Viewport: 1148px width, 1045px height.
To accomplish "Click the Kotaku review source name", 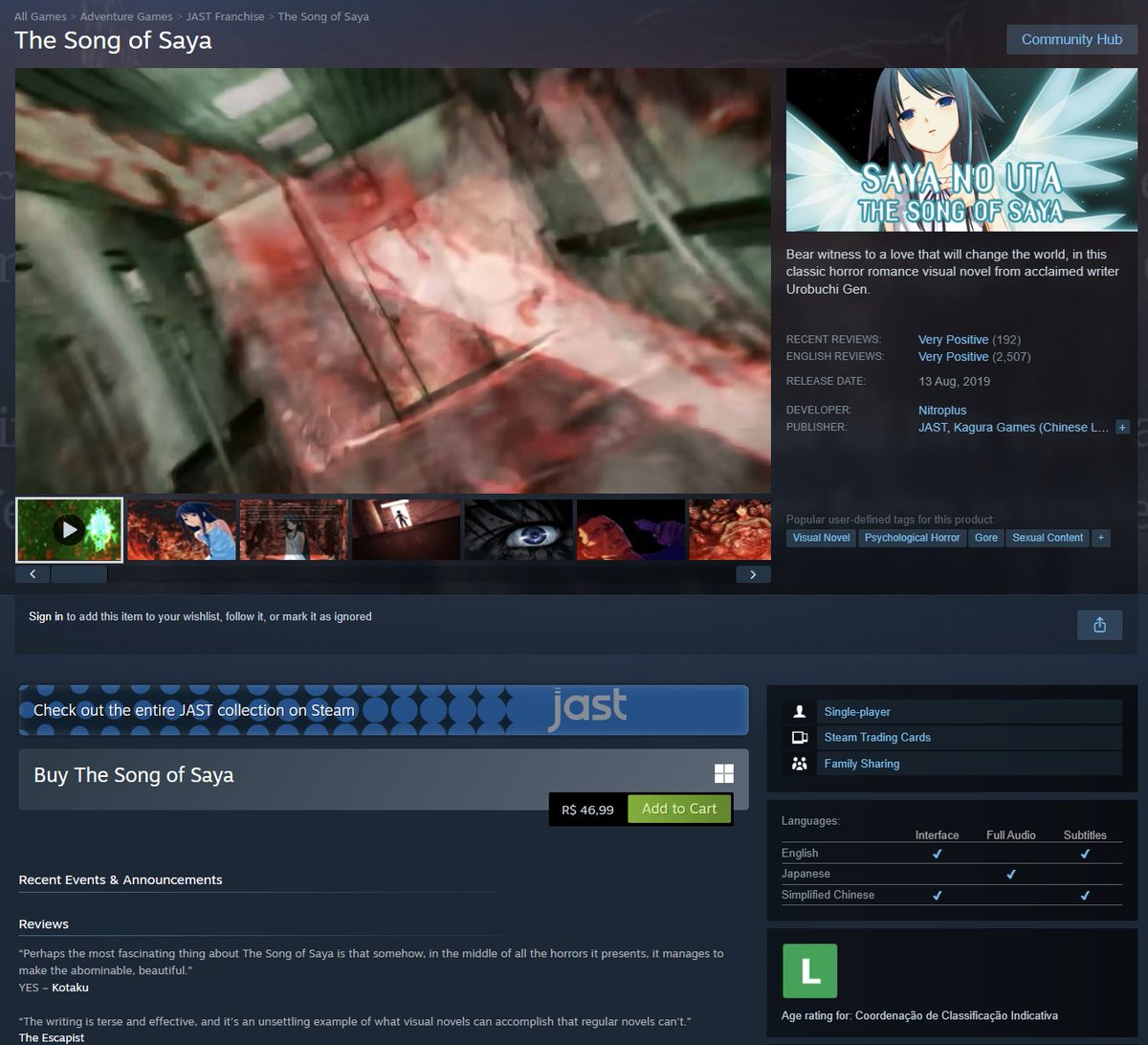I will (x=70, y=987).
